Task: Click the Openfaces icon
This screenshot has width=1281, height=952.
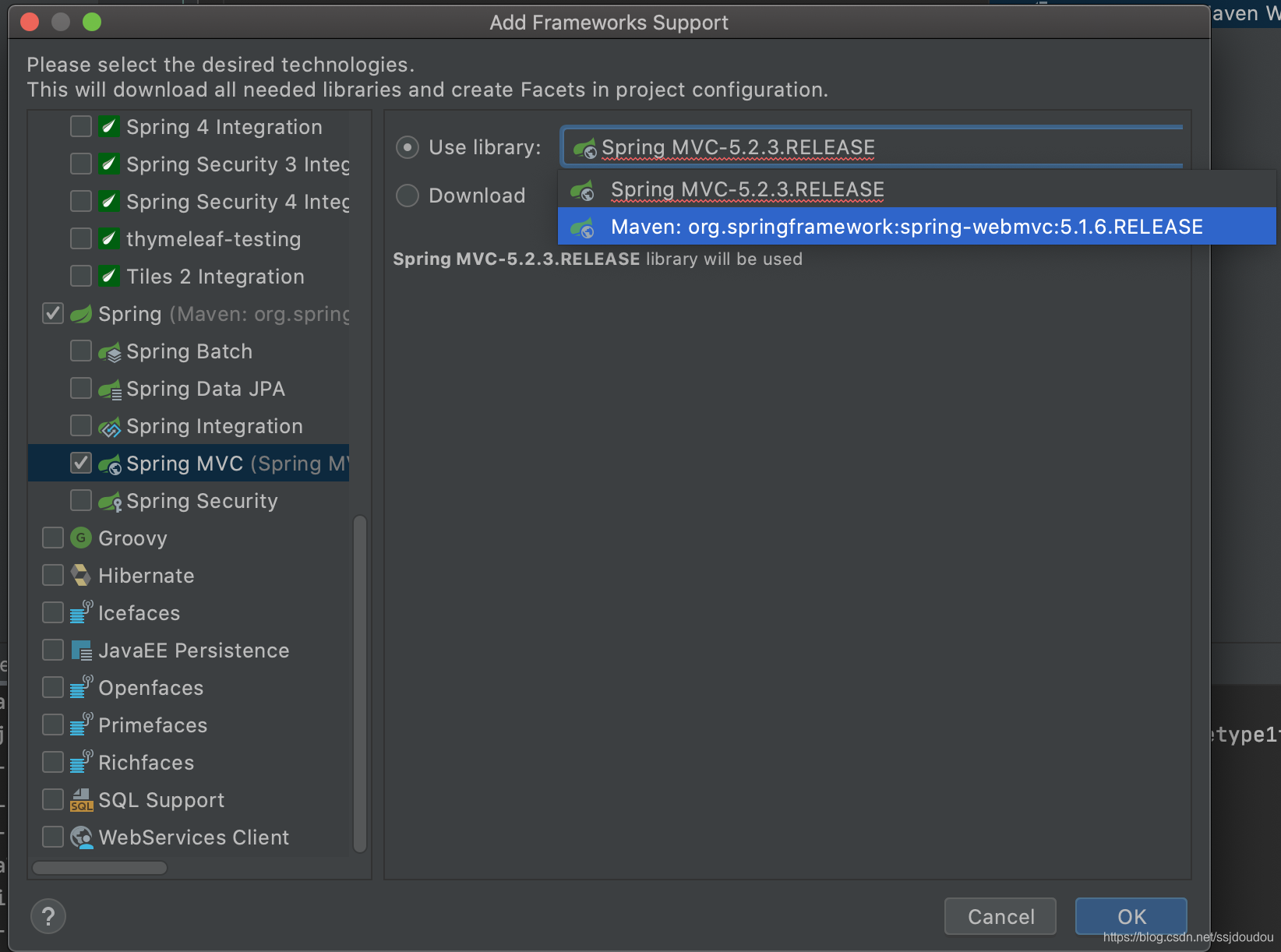Action: [81, 687]
